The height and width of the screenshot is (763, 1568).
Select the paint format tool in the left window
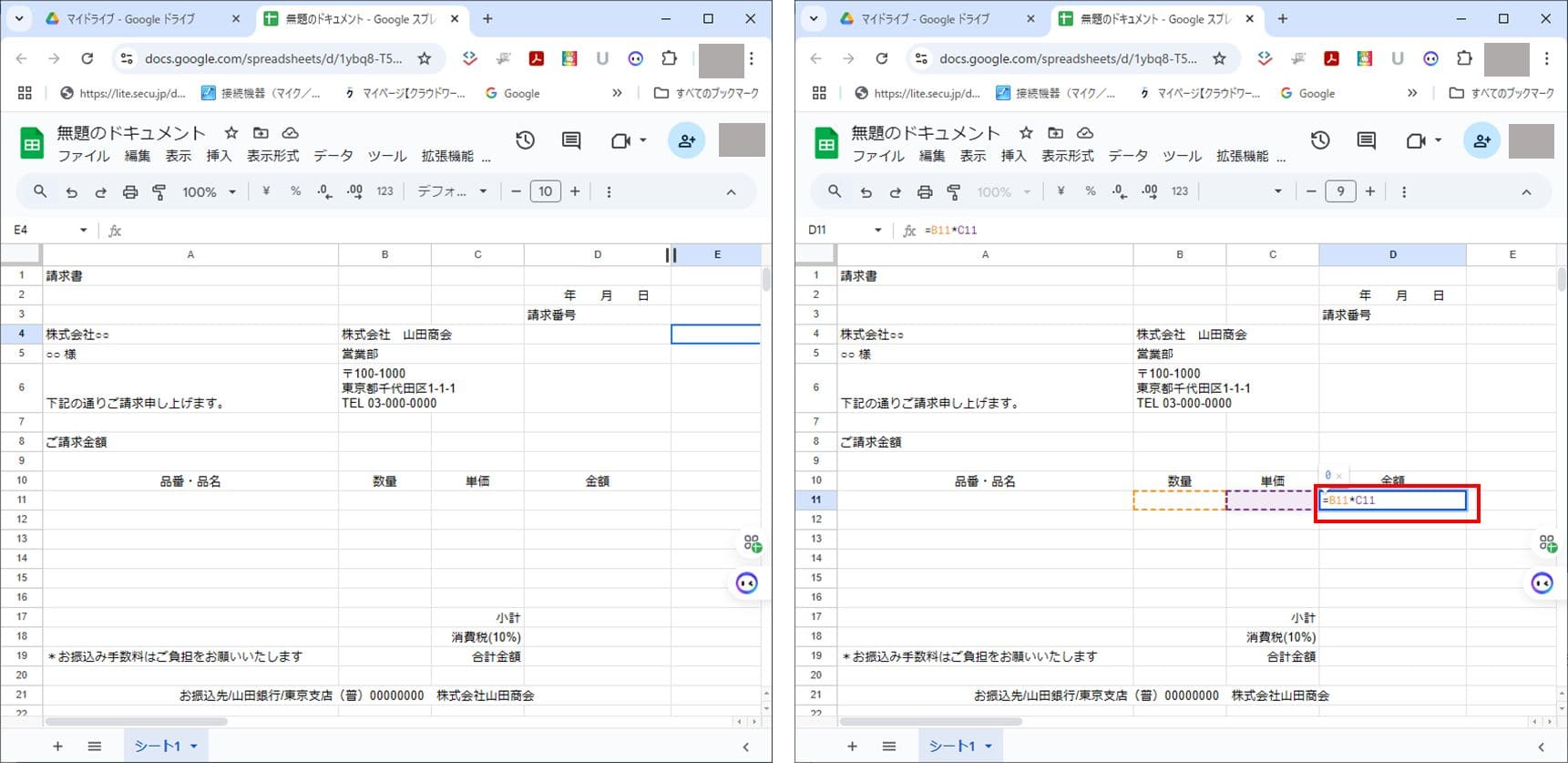[159, 192]
